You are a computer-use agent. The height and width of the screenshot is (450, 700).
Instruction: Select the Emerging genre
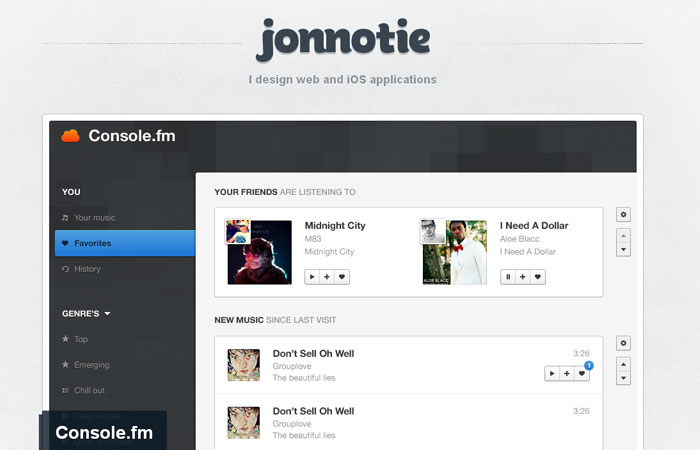tap(92, 365)
